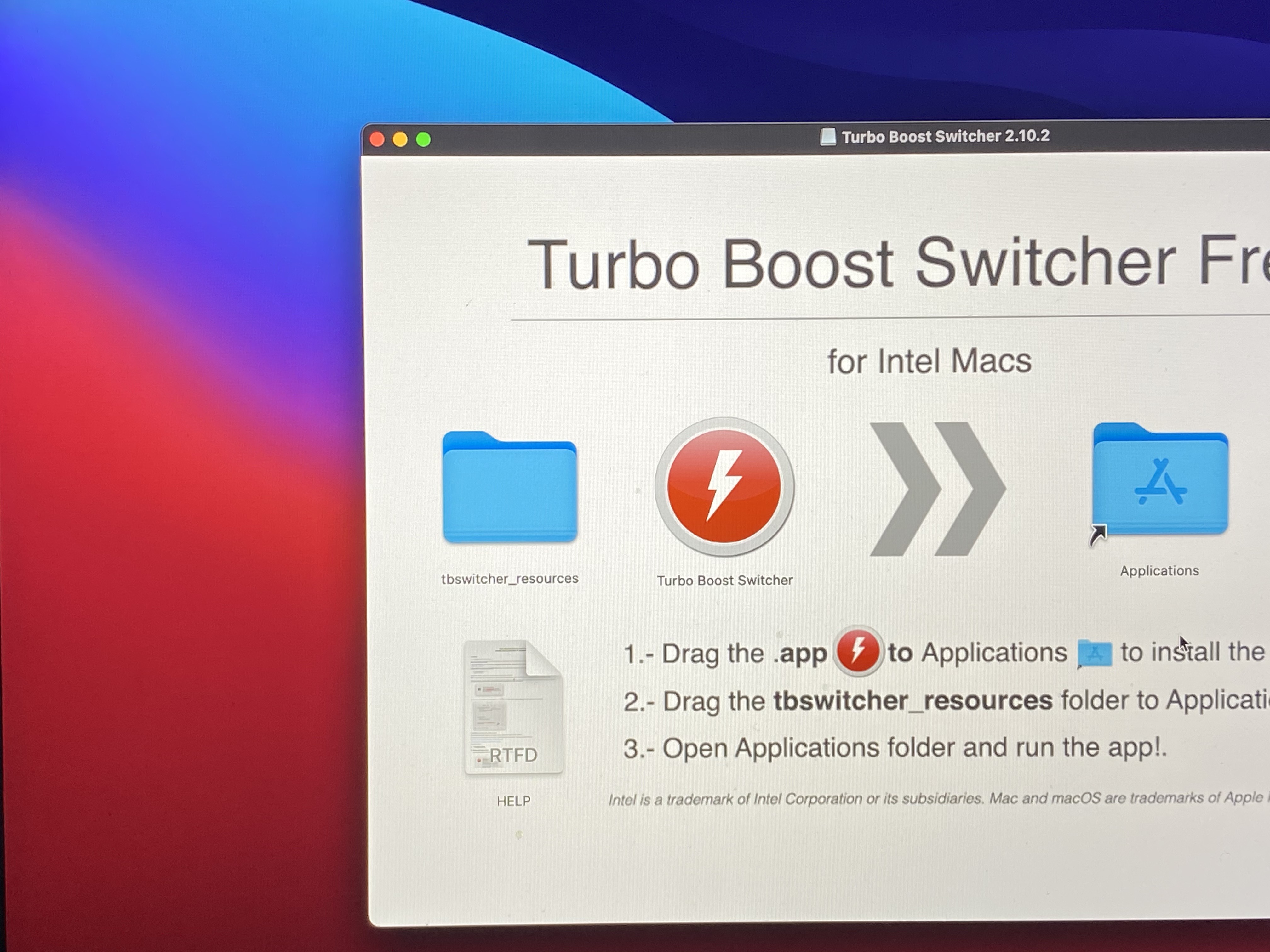Click the disk image icon in the title bar

(828, 137)
